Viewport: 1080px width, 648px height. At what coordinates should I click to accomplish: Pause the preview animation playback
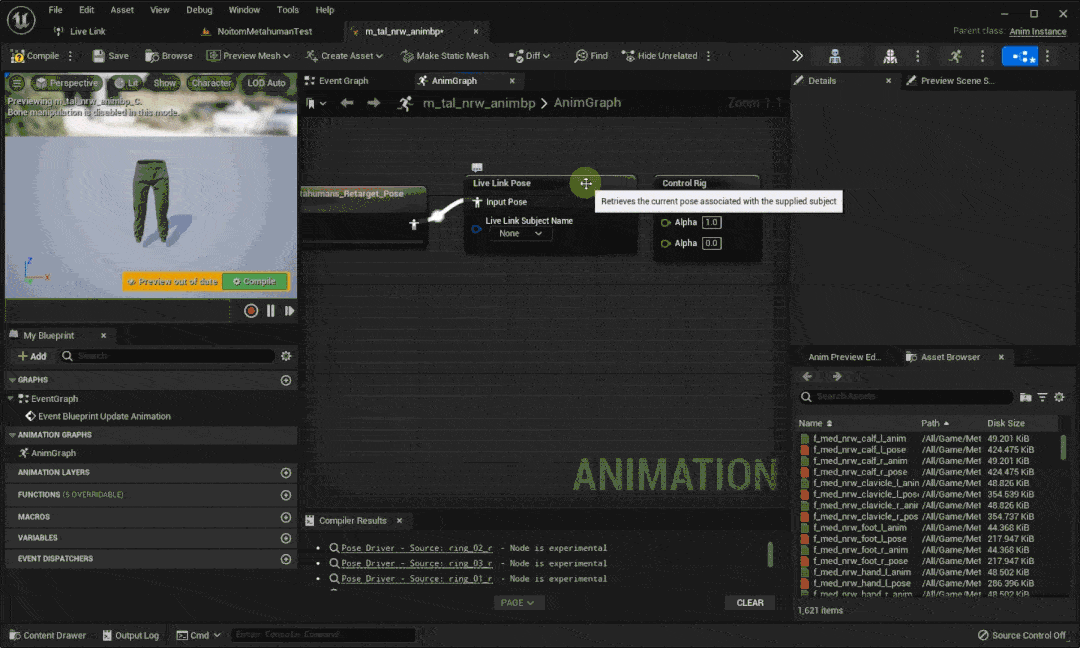[x=271, y=311]
